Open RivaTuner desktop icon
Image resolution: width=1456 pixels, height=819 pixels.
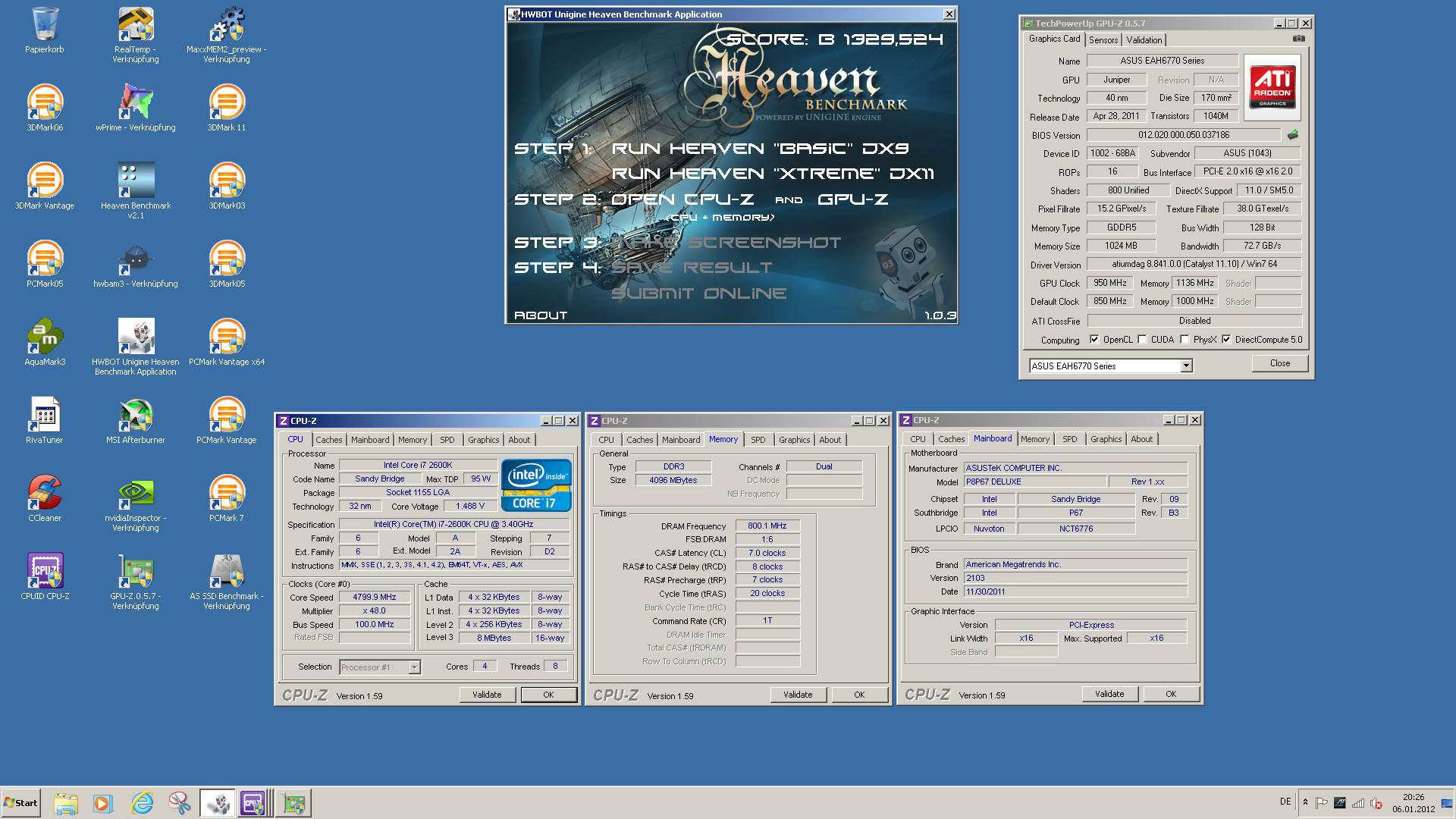click(45, 421)
